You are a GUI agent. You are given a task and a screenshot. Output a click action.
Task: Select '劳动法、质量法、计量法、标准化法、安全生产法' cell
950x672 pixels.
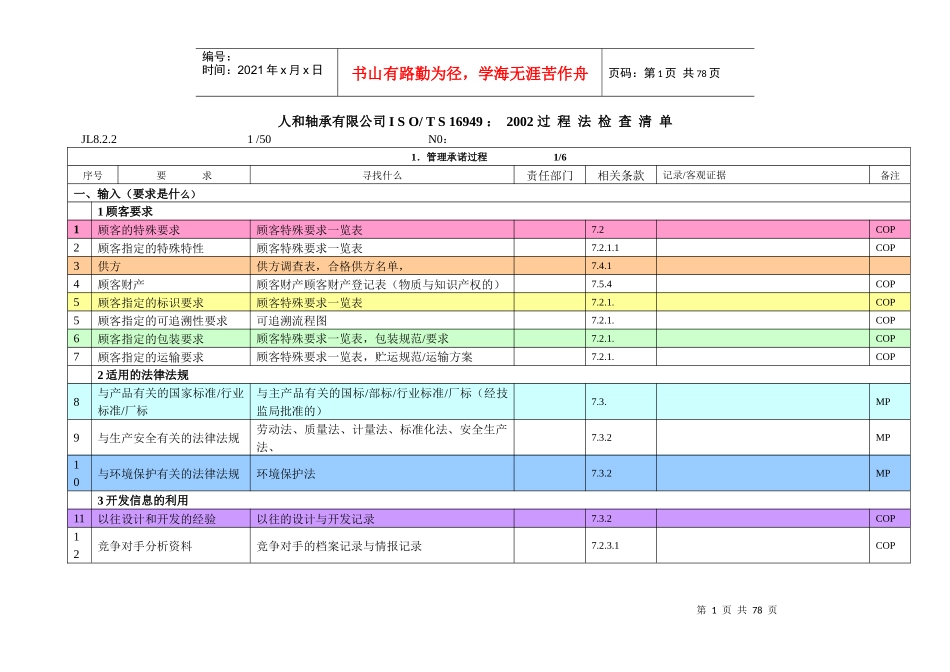click(x=382, y=437)
